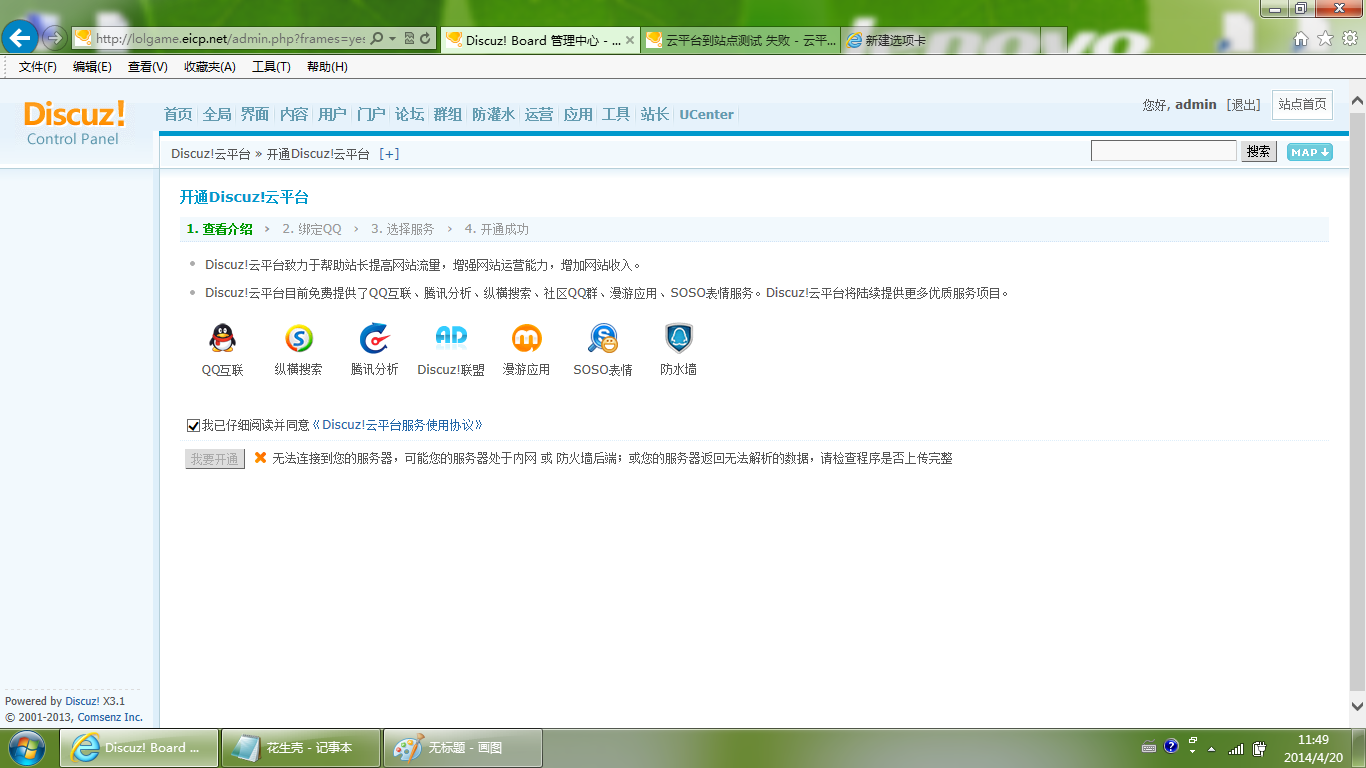The height and width of the screenshot is (768, 1366).
Task: Open the 运营 admin nav item
Action: [539, 115]
